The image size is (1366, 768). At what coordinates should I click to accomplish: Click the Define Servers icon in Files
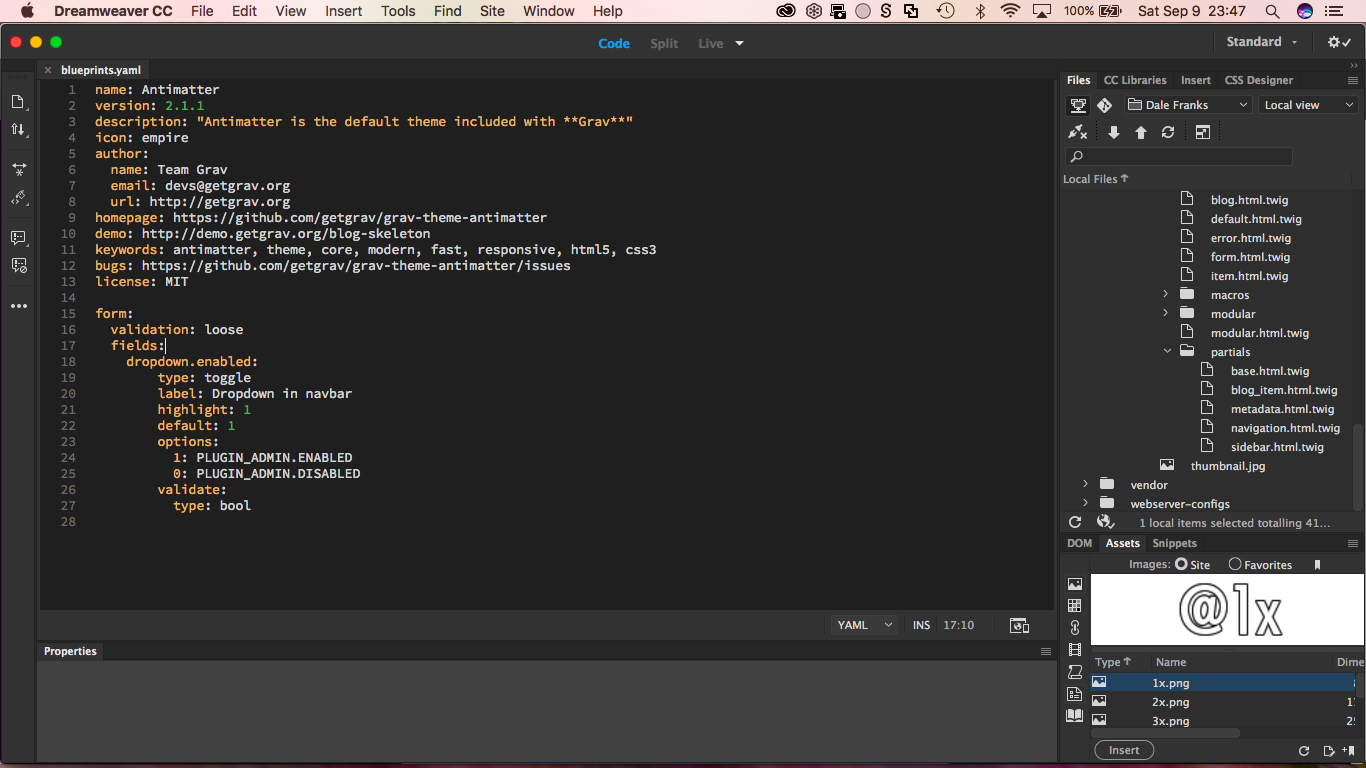click(1078, 105)
